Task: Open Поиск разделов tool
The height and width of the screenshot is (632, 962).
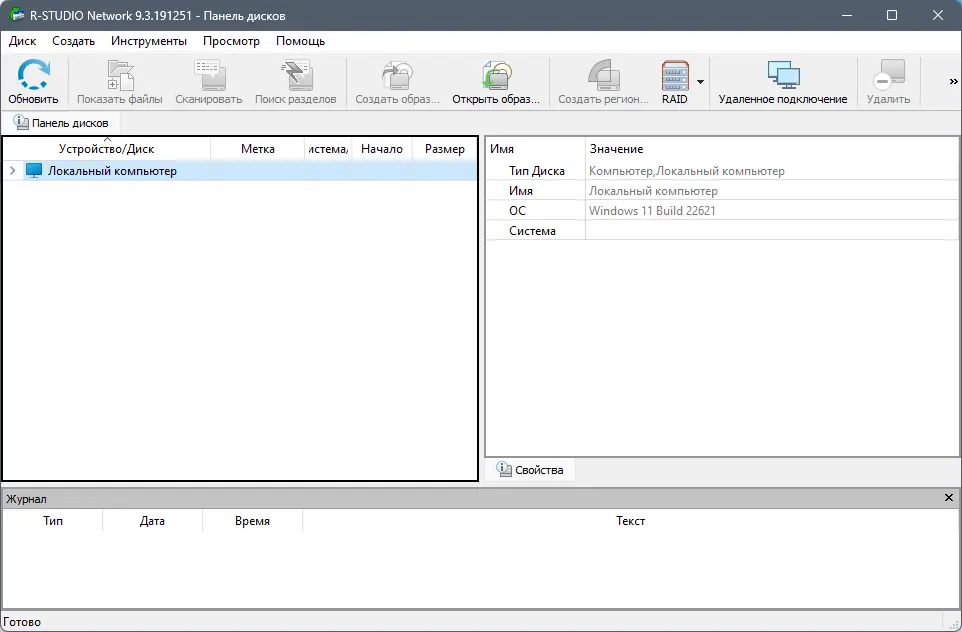Action: click(x=293, y=75)
